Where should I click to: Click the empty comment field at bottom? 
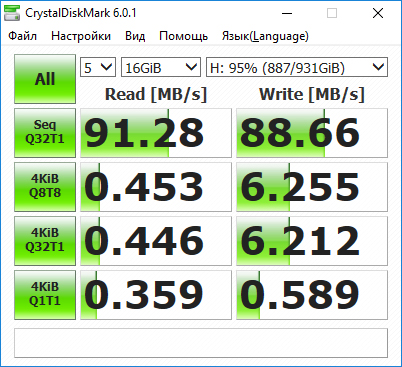coord(201,343)
